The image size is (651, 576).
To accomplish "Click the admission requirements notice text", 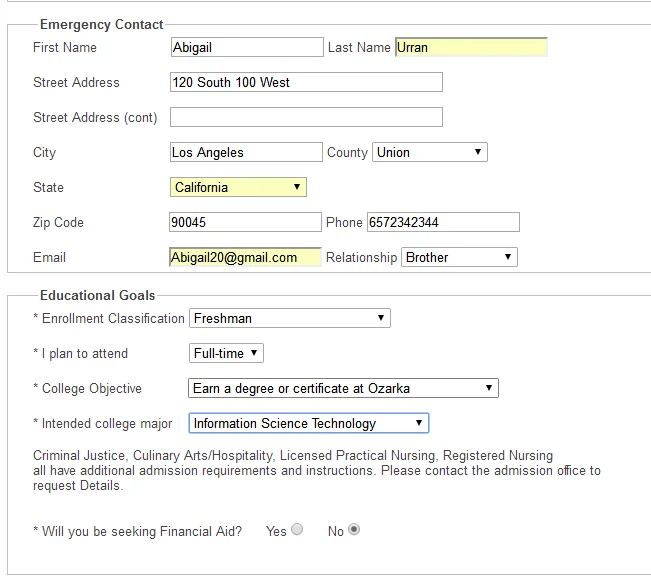I will coord(317,470).
